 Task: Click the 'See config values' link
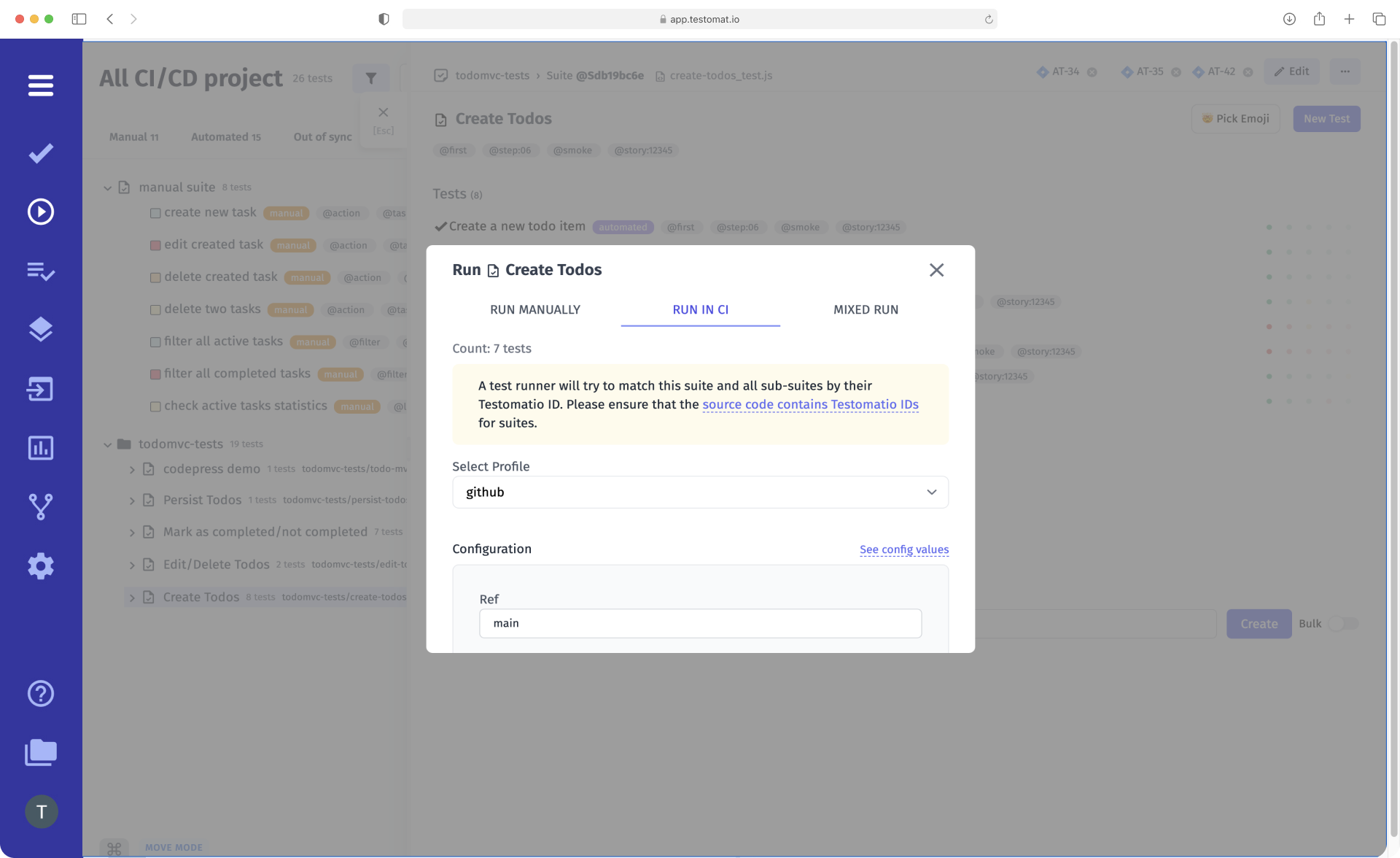[x=904, y=549]
